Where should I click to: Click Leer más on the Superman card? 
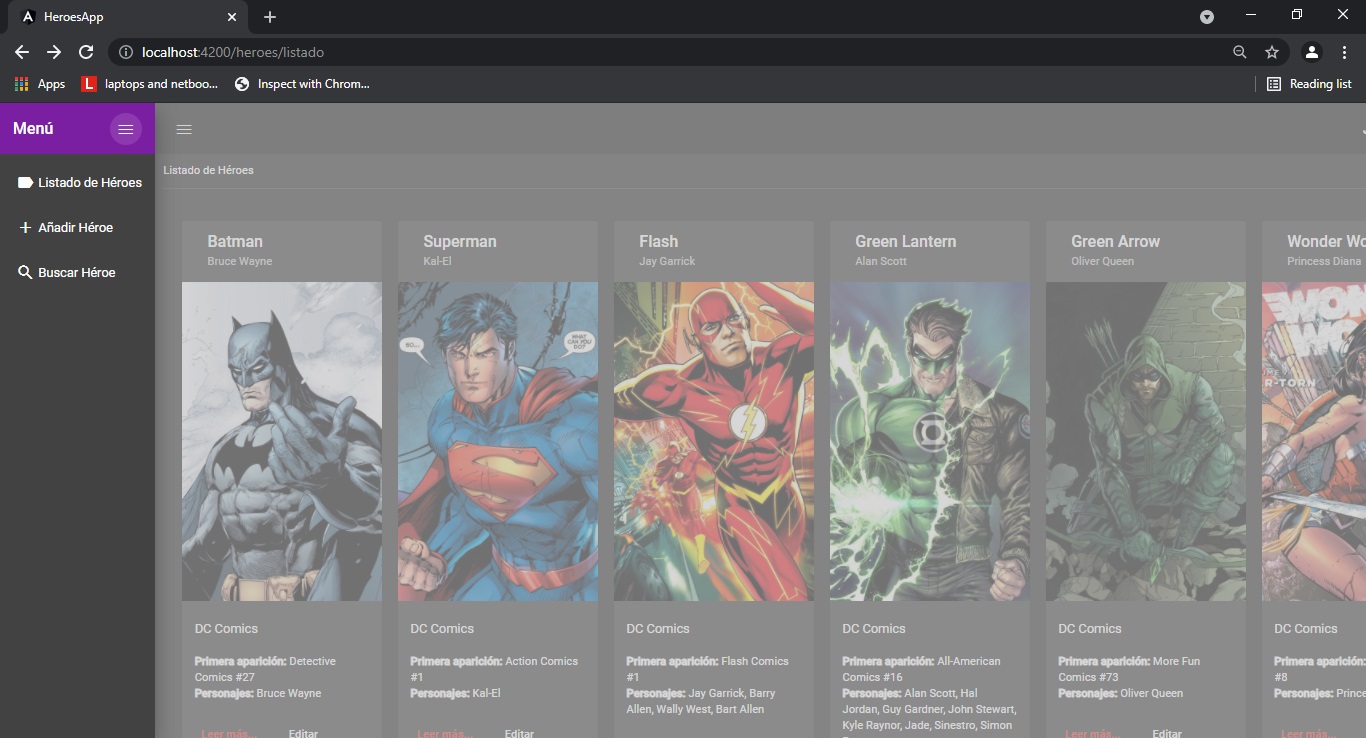click(445, 733)
